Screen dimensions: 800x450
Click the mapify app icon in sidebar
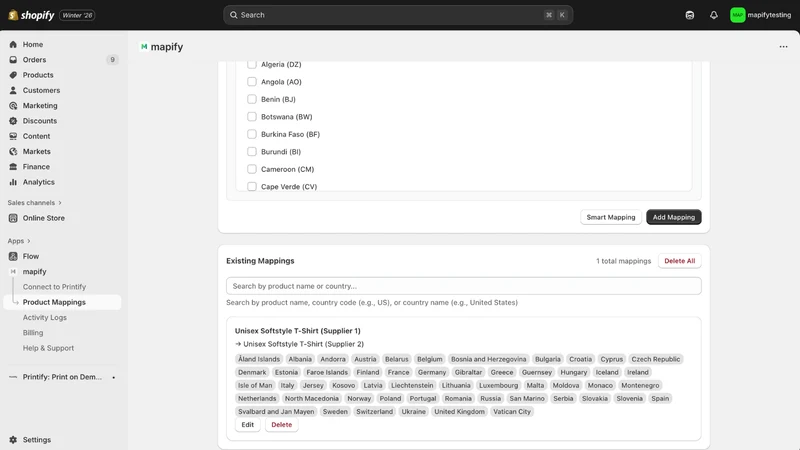(x=13, y=271)
